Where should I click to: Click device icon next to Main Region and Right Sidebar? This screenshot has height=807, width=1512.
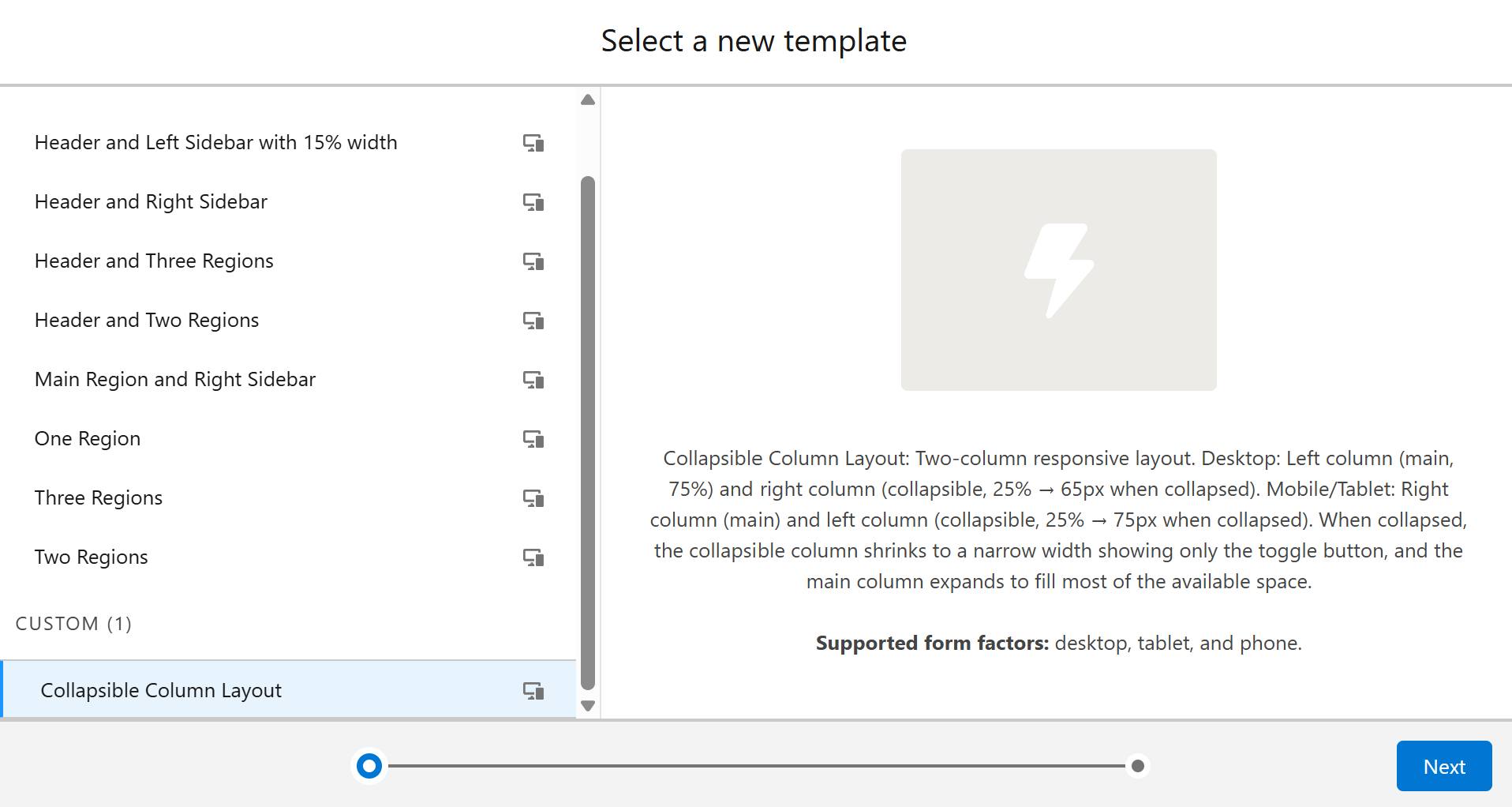[533, 380]
